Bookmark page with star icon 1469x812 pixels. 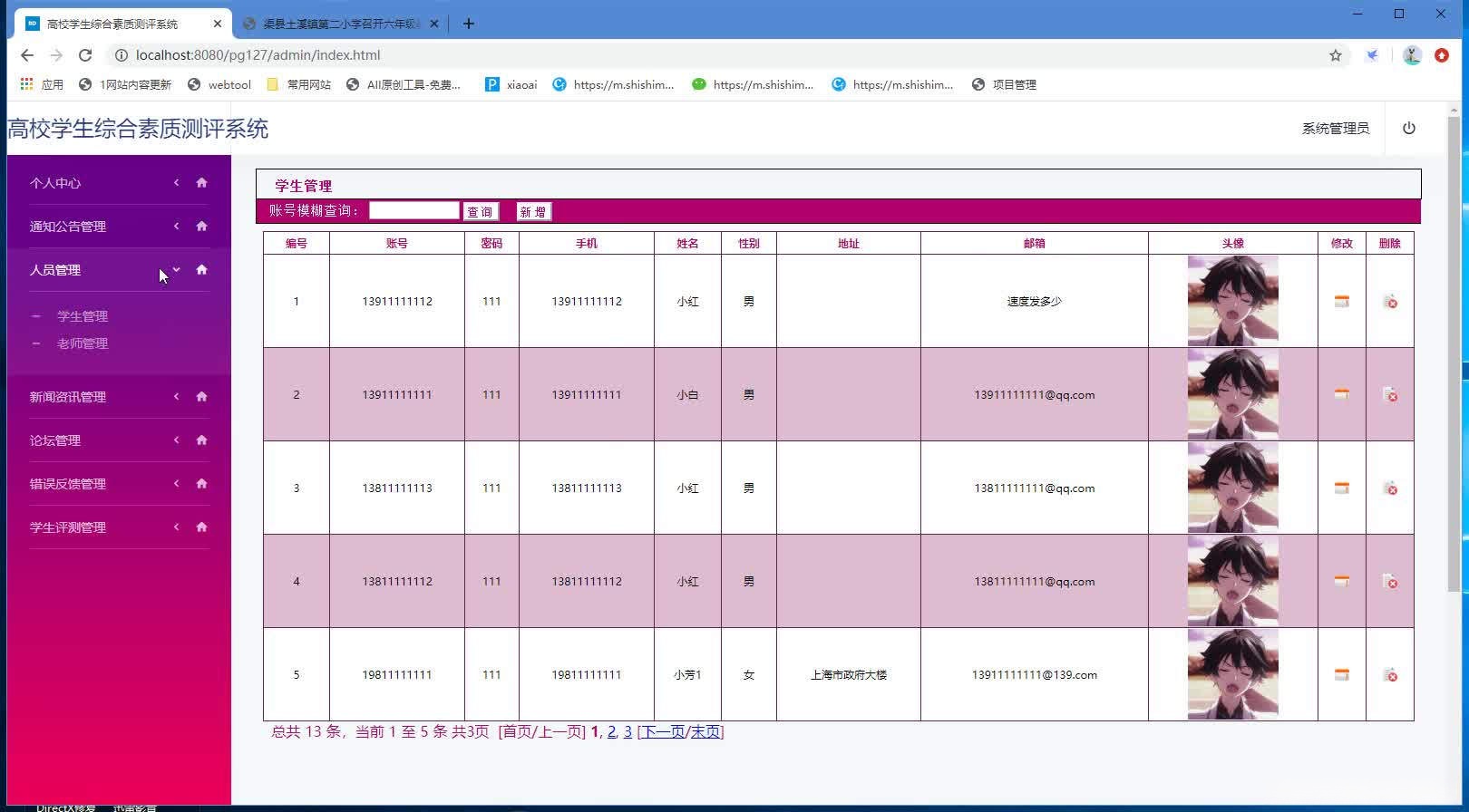click(x=1335, y=55)
